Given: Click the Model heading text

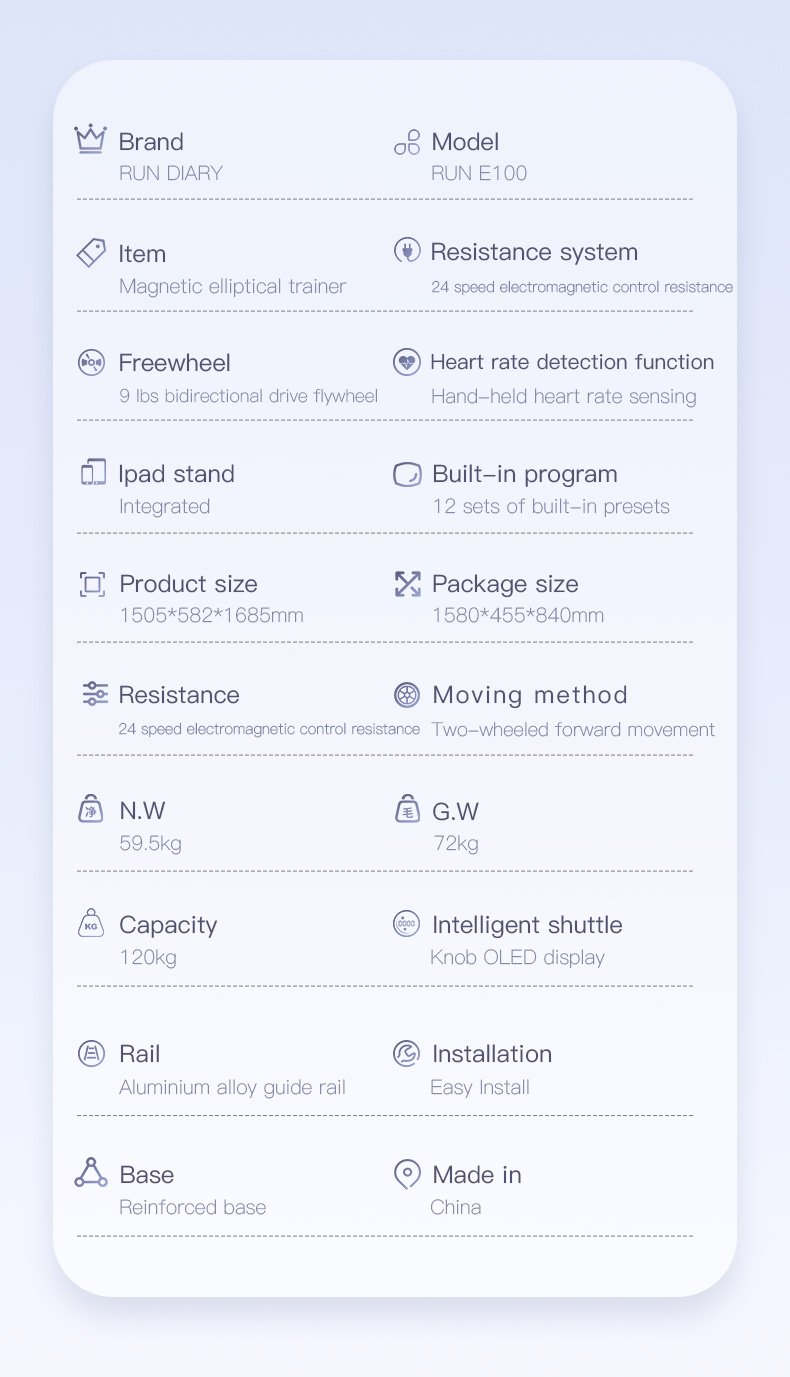Looking at the screenshot, I should pos(465,142).
